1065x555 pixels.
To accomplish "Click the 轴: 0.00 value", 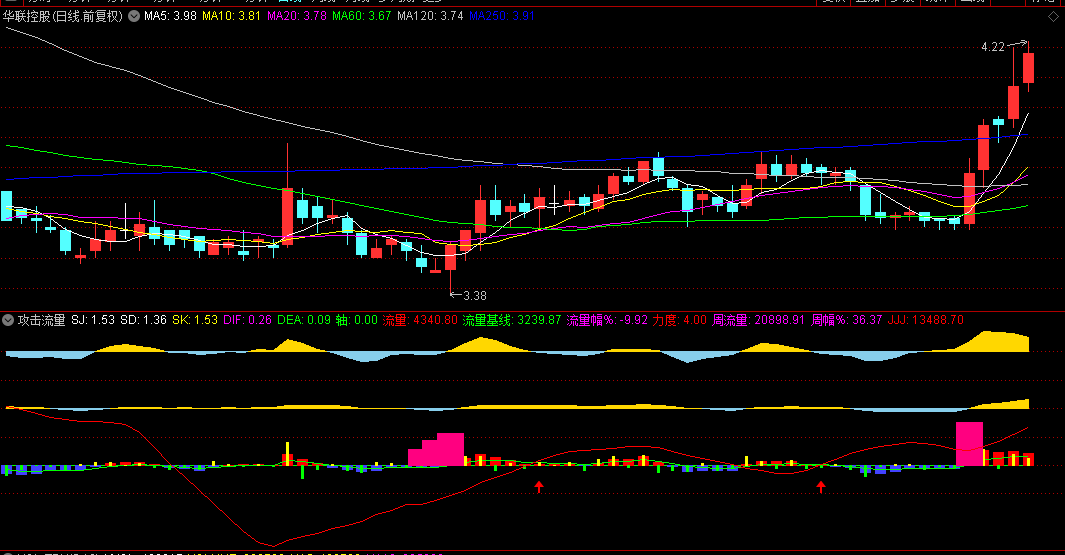I will 357,320.
